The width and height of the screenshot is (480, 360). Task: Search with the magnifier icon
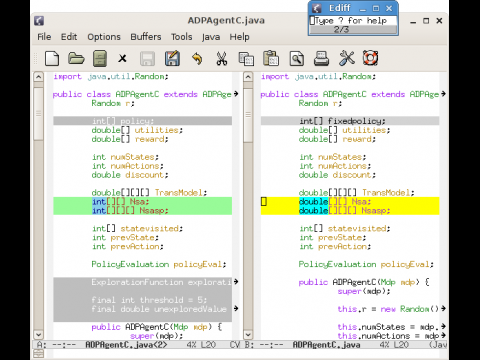pos(297,59)
